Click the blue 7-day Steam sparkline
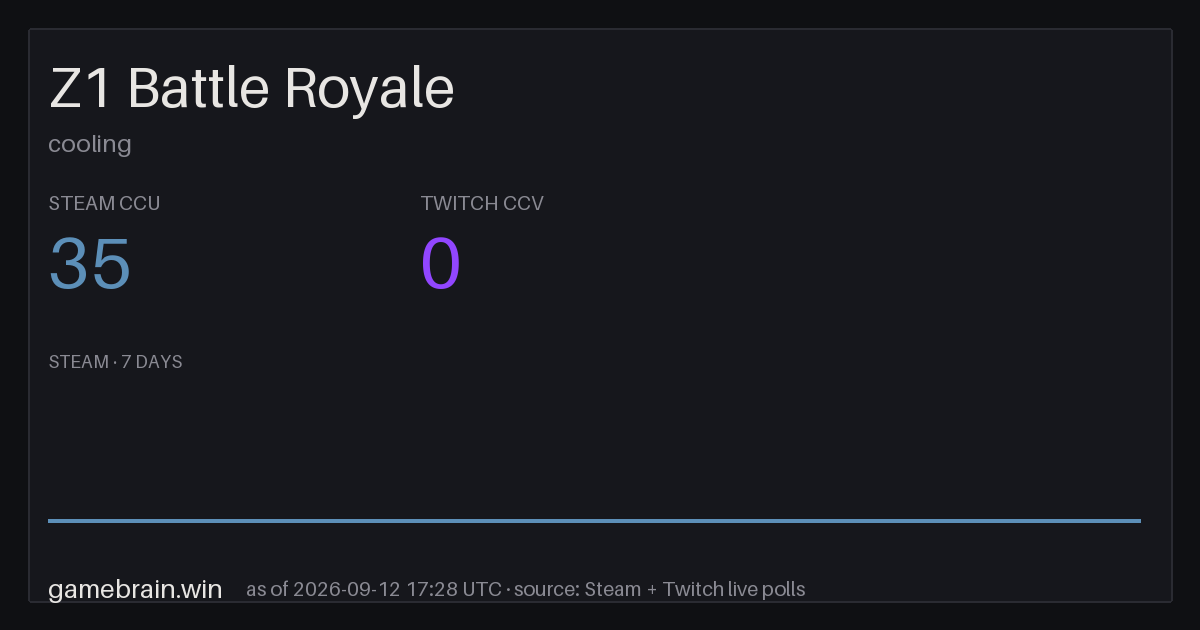Viewport: 1200px width, 630px height. 594,520
